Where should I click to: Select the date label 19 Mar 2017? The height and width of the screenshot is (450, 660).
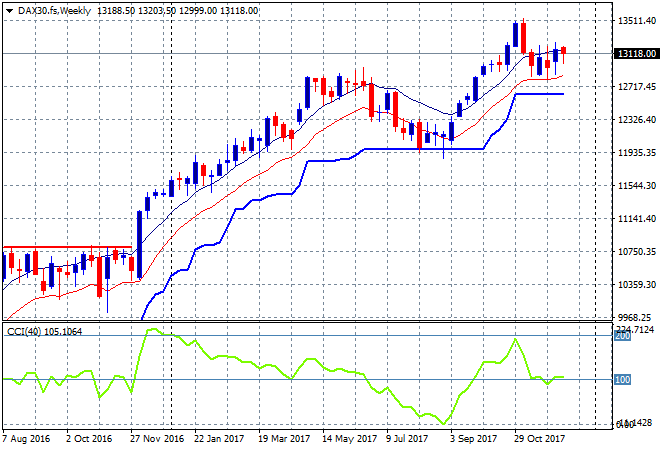[284, 439]
